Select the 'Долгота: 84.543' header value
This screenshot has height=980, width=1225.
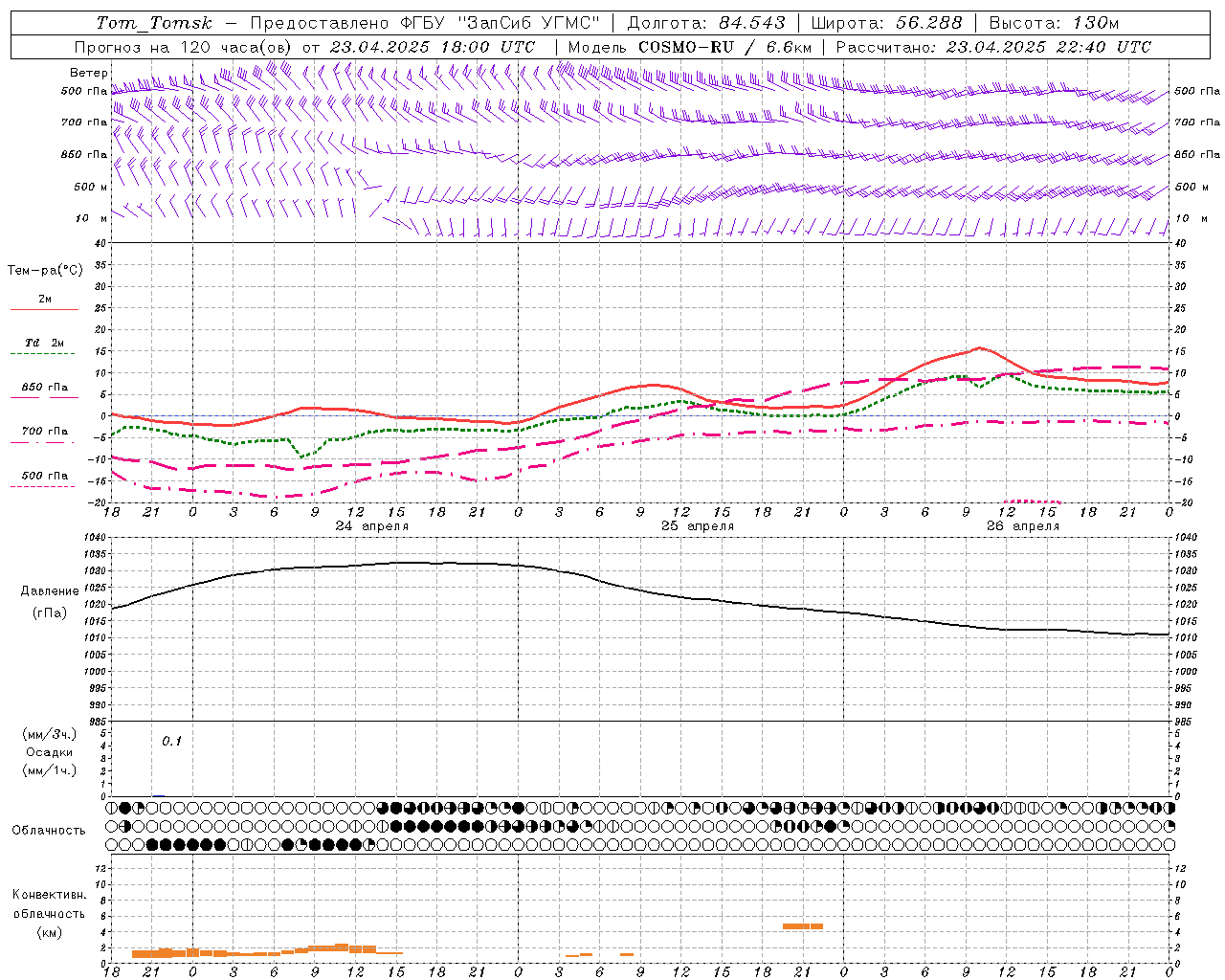[706, 23]
